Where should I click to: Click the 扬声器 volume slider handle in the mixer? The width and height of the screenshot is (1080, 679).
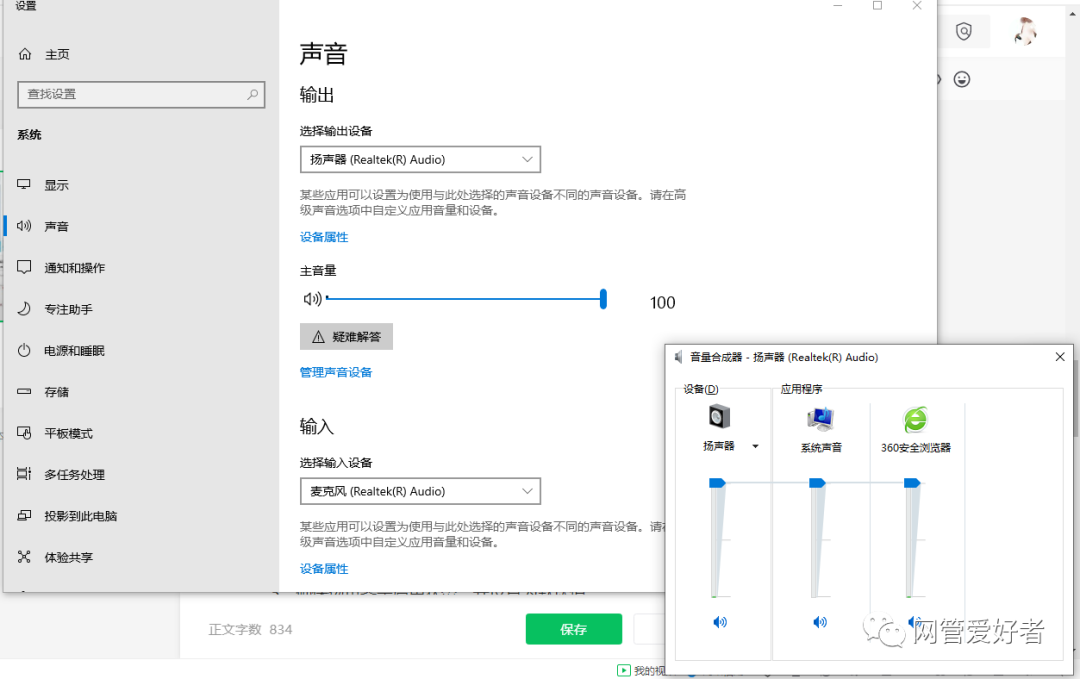717,483
